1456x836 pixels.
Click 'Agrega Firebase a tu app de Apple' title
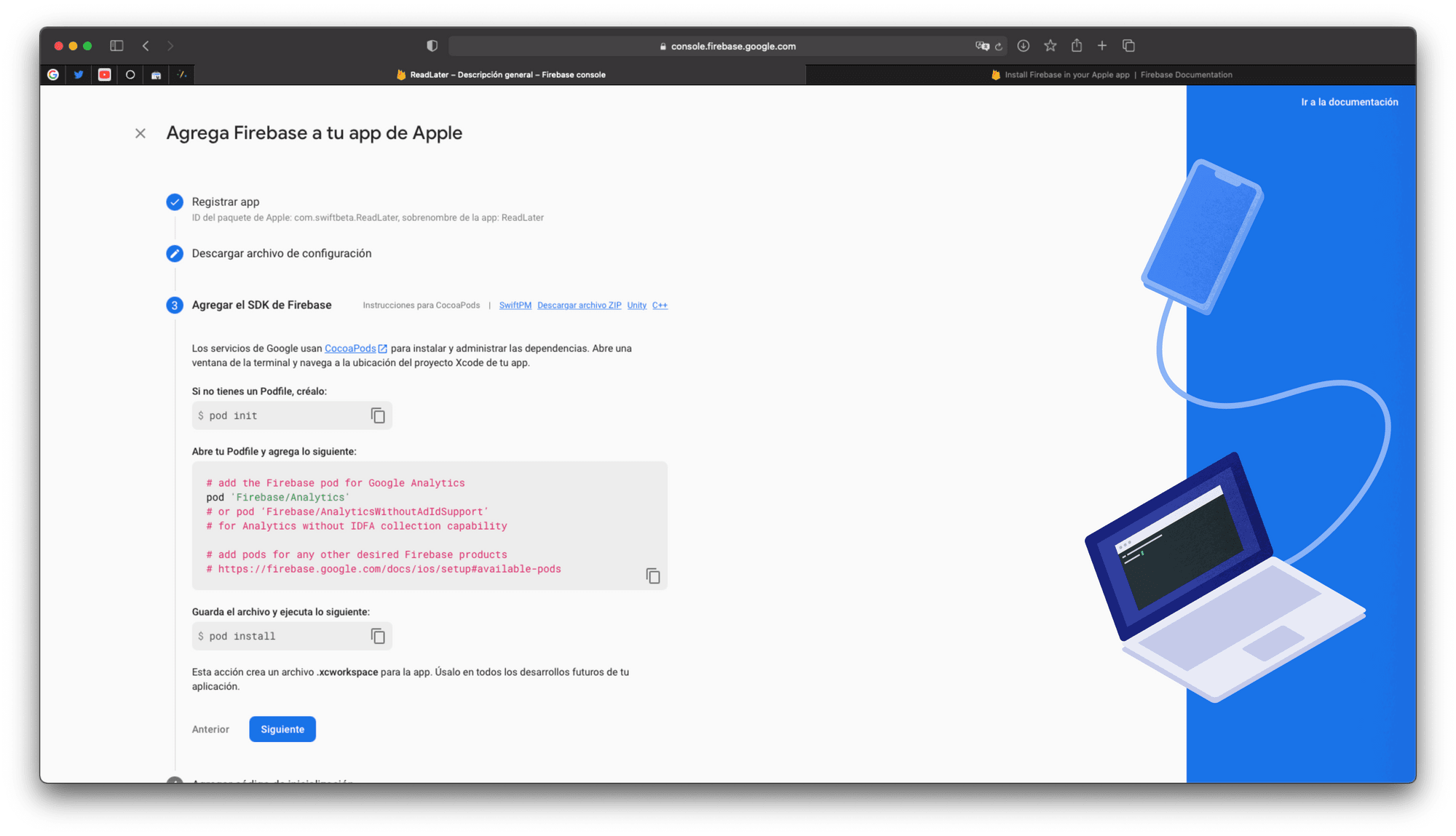pyautogui.click(x=314, y=133)
